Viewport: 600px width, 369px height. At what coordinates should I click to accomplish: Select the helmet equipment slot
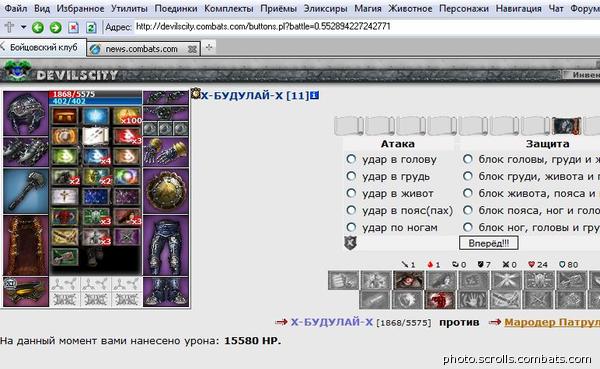coord(26,113)
